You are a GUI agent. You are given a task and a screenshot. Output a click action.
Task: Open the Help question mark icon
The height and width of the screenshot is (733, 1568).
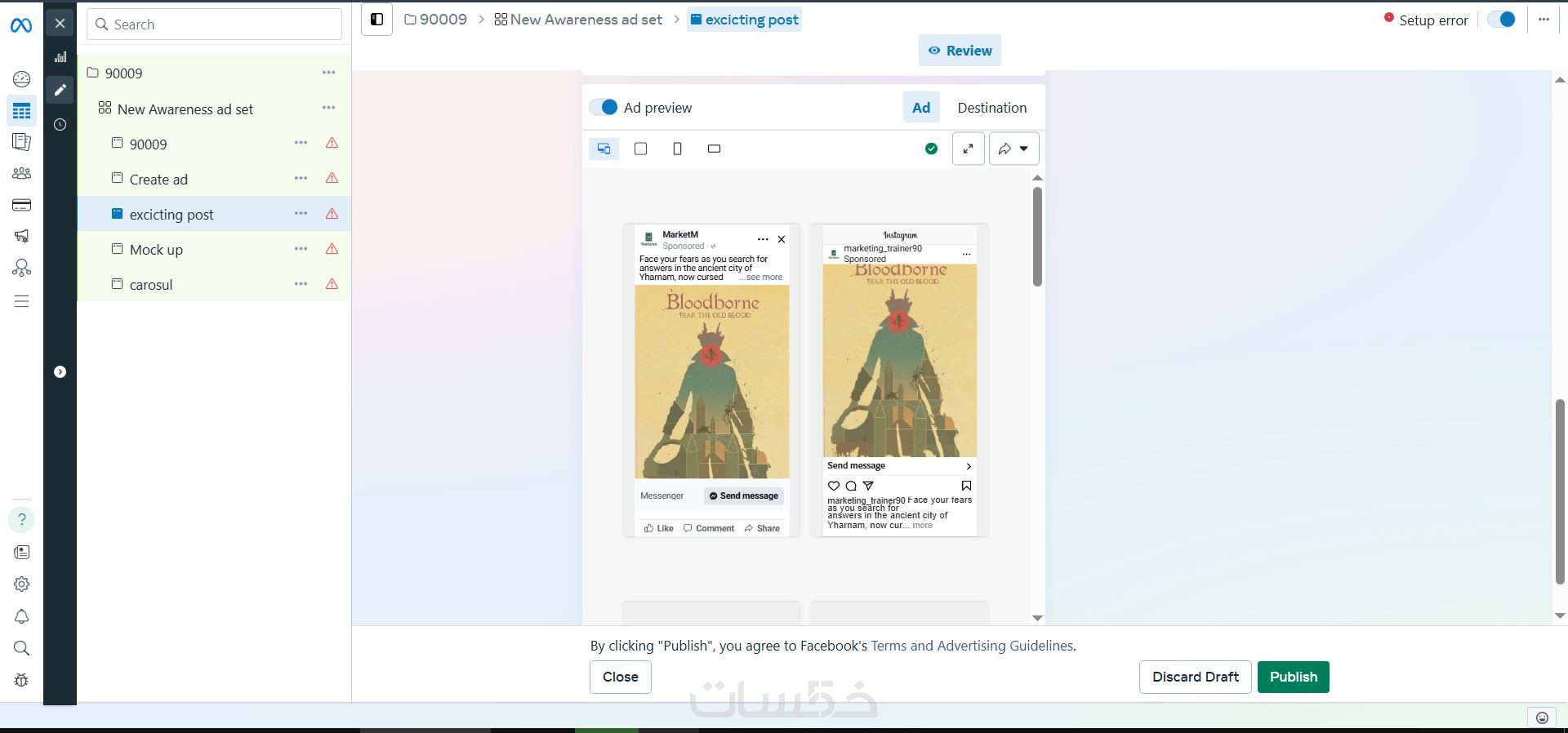pyautogui.click(x=22, y=519)
